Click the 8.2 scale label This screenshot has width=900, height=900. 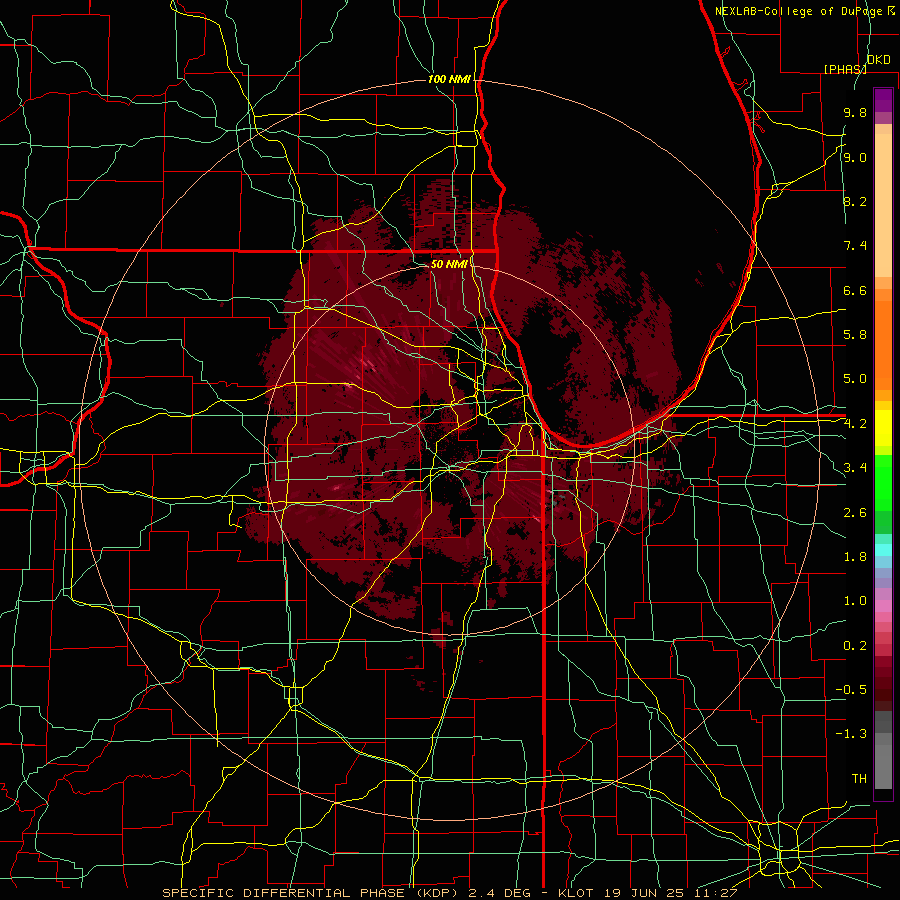(x=855, y=201)
